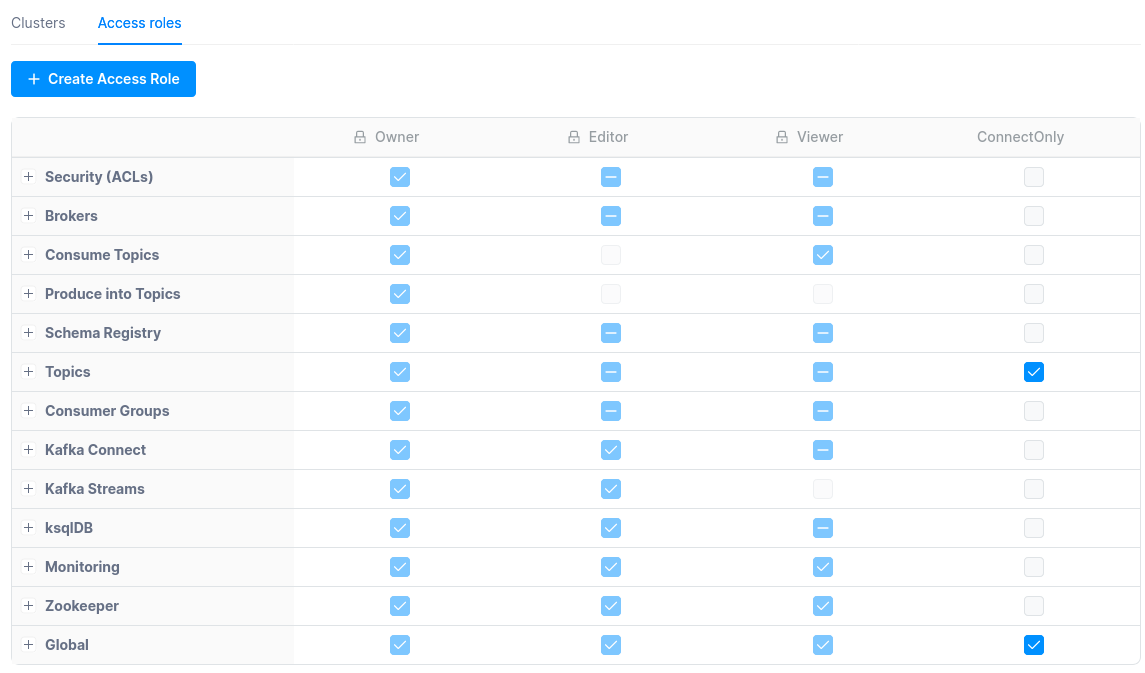Screen dimensions: 1145x673
Task: Enable Kafka Streams for ConnectOnly role
Action: click(x=1034, y=489)
